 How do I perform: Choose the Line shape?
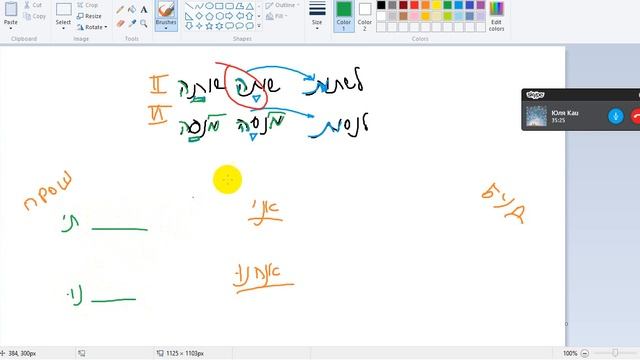click(189, 6)
